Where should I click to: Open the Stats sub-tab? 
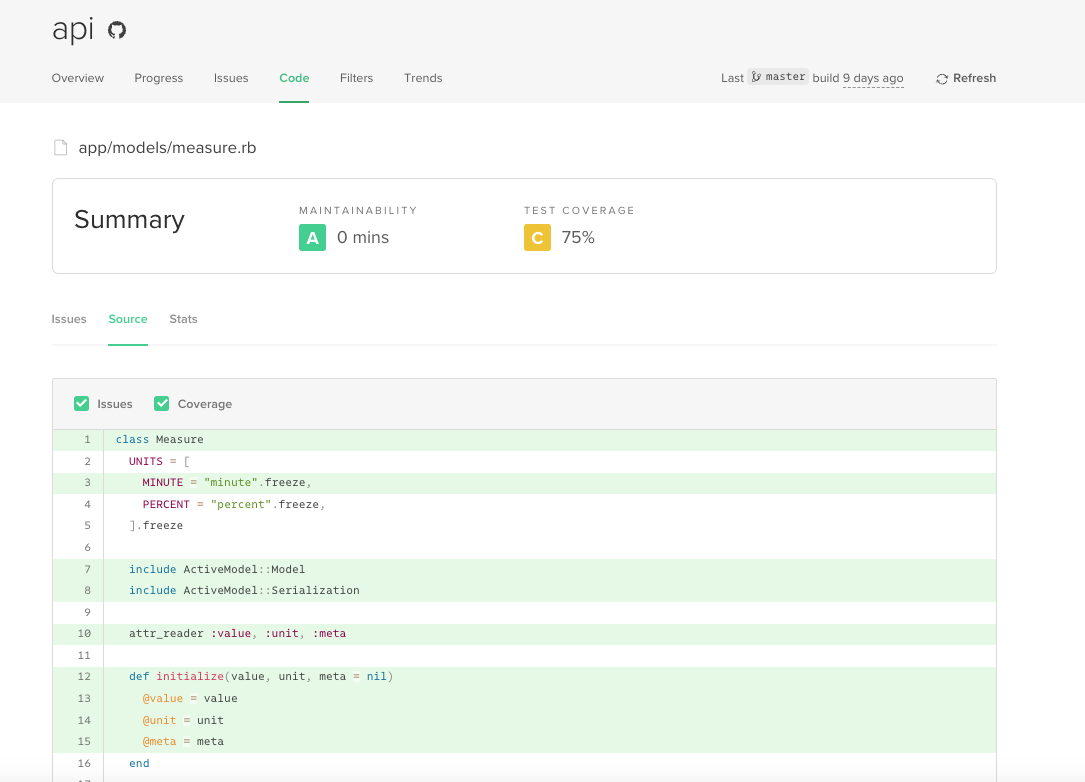(x=183, y=319)
